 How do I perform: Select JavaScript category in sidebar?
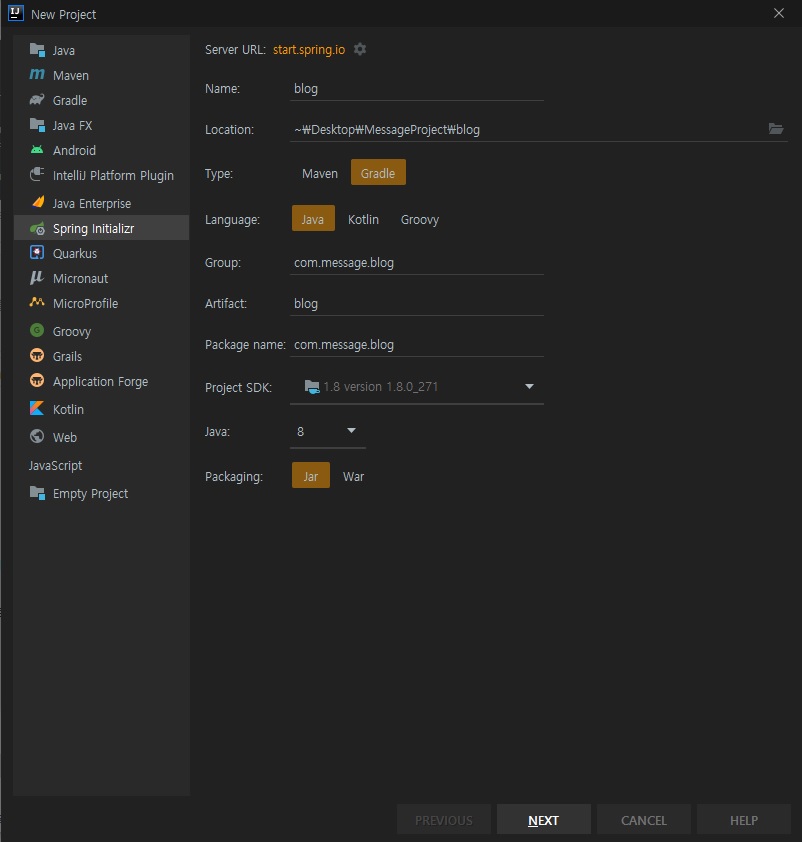tap(55, 465)
